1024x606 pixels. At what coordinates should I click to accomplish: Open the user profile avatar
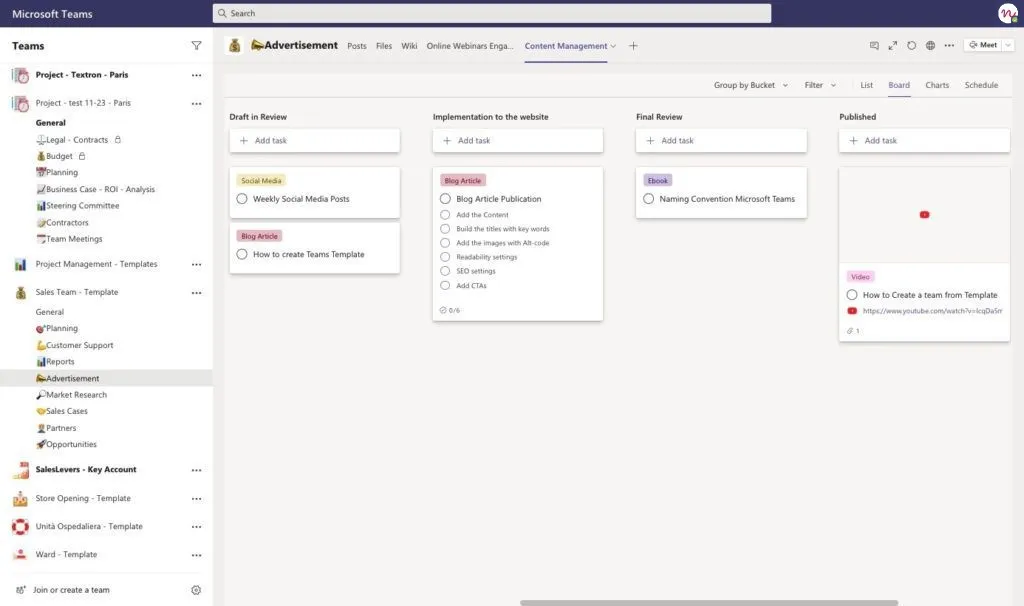coord(1008,13)
